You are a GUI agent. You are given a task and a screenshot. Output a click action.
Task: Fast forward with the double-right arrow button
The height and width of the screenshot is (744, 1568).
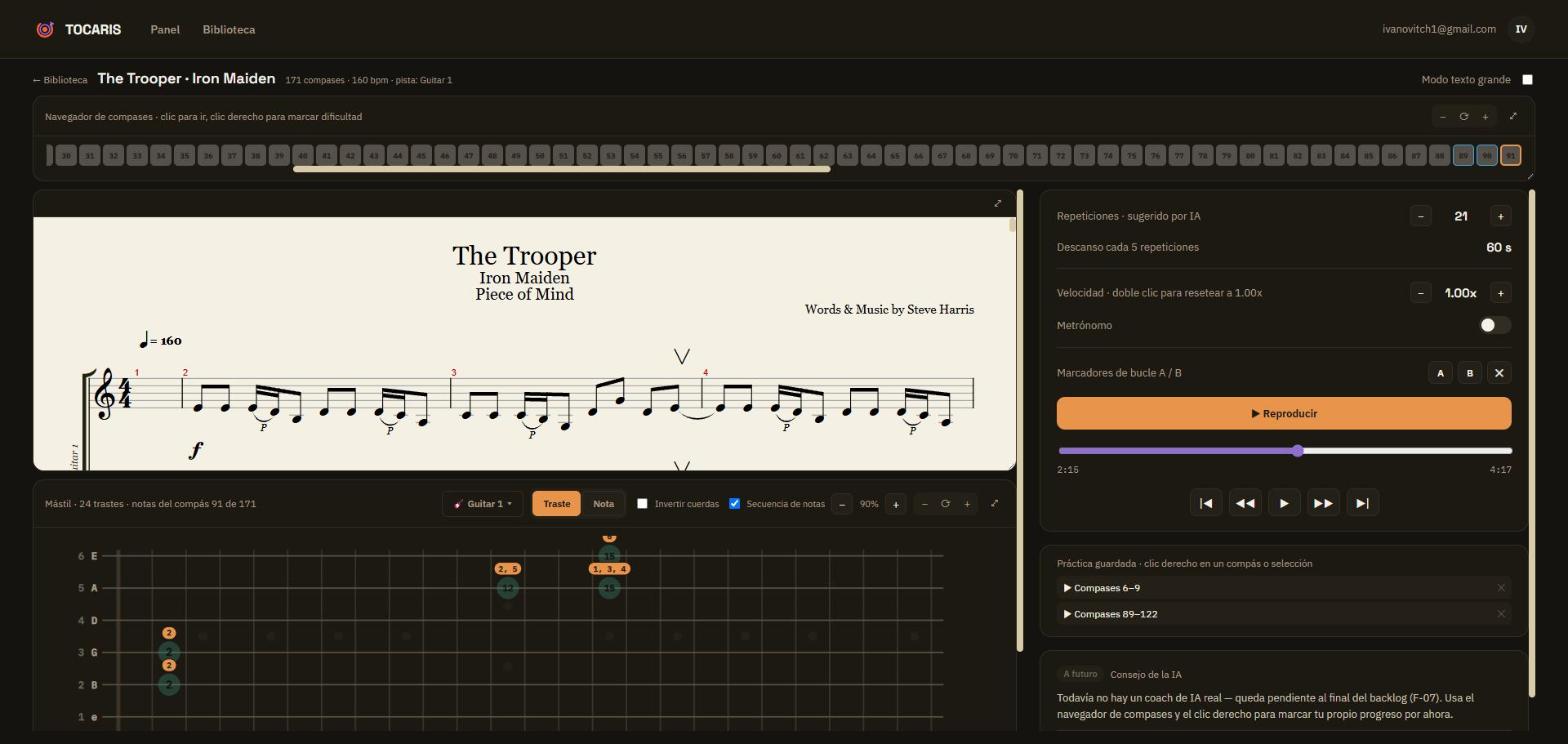[1323, 503]
